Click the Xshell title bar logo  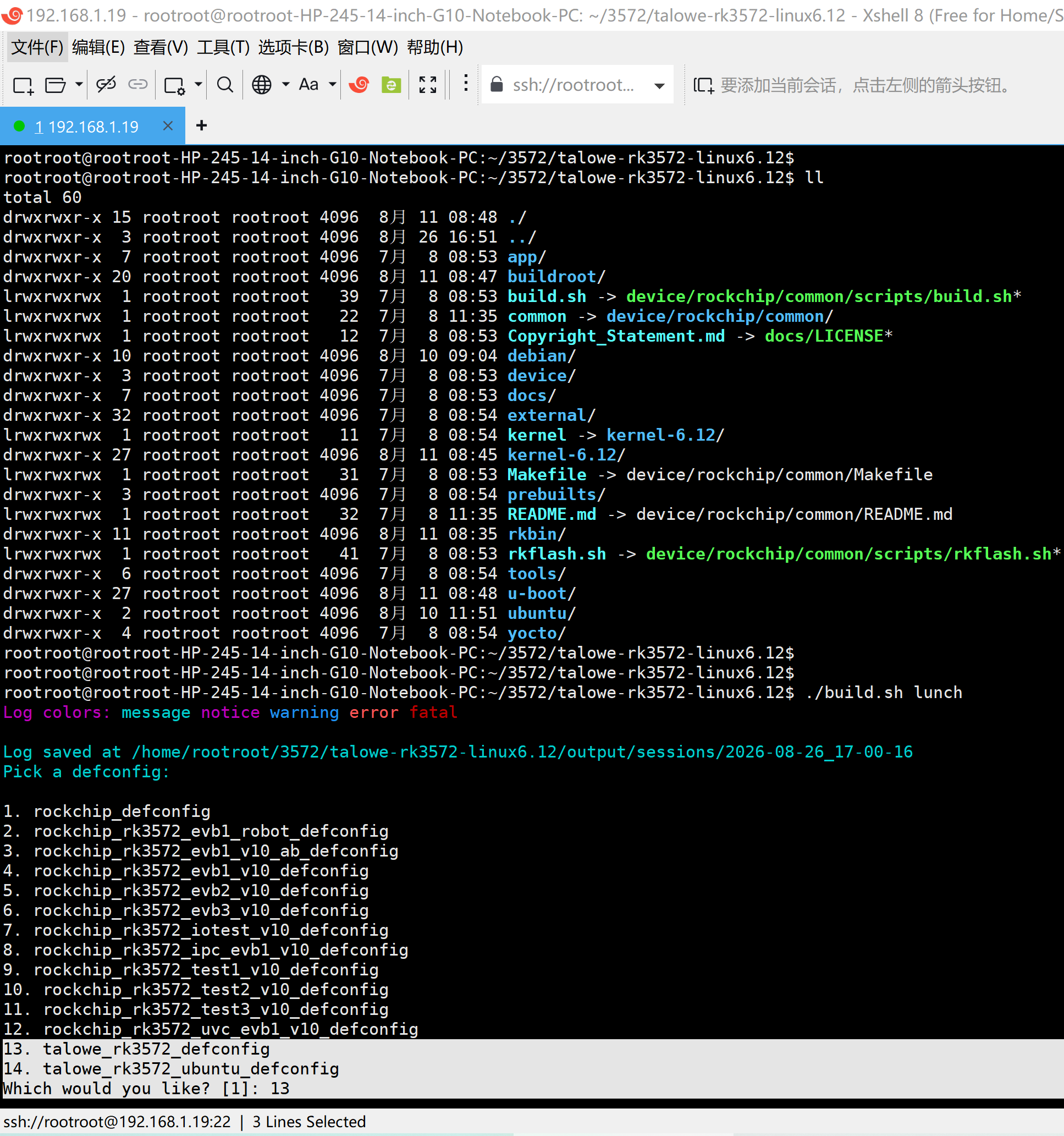[x=13, y=15]
